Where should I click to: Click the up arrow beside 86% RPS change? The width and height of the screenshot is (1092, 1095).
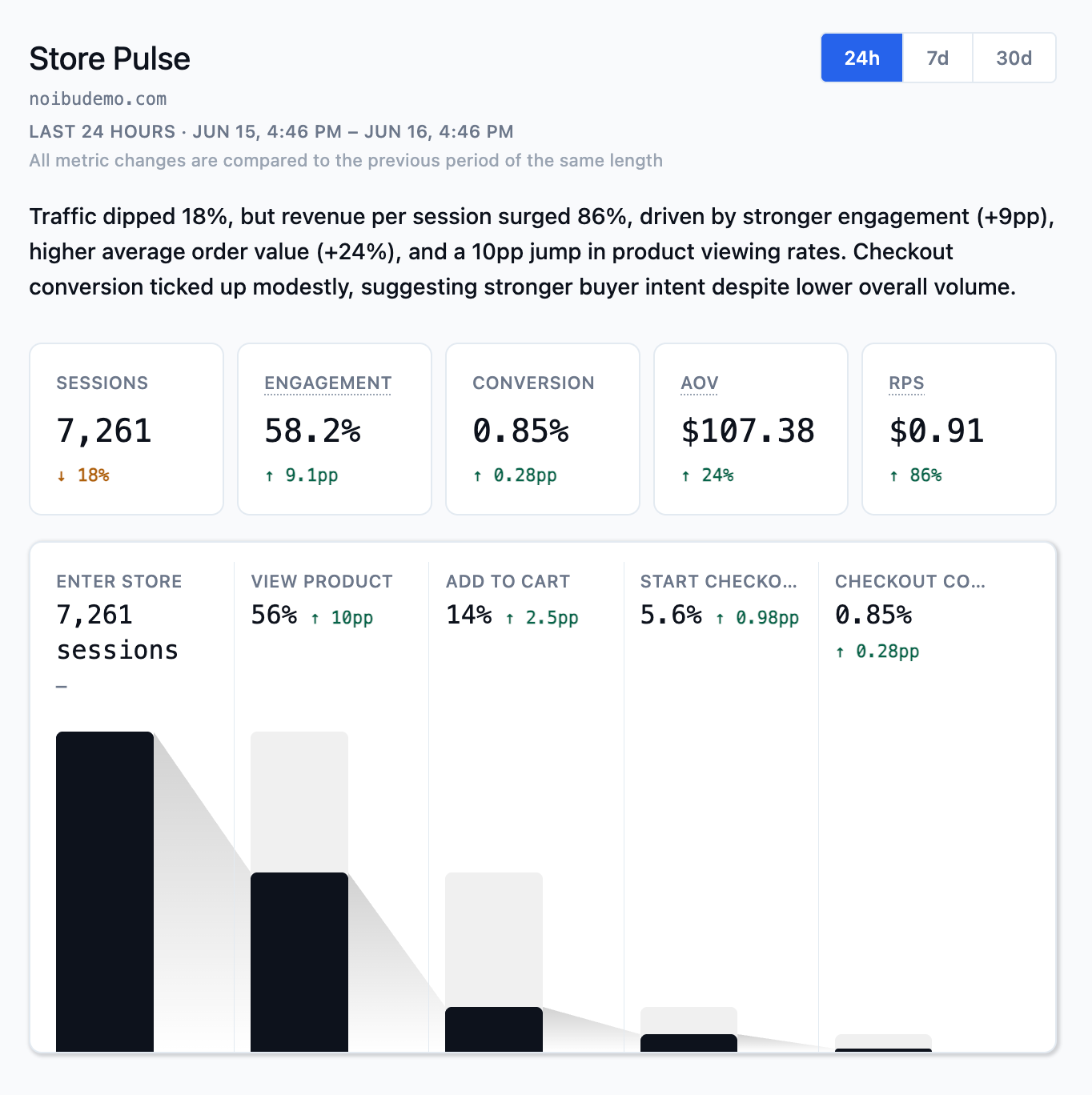pyautogui.click(x=893, y=476)
